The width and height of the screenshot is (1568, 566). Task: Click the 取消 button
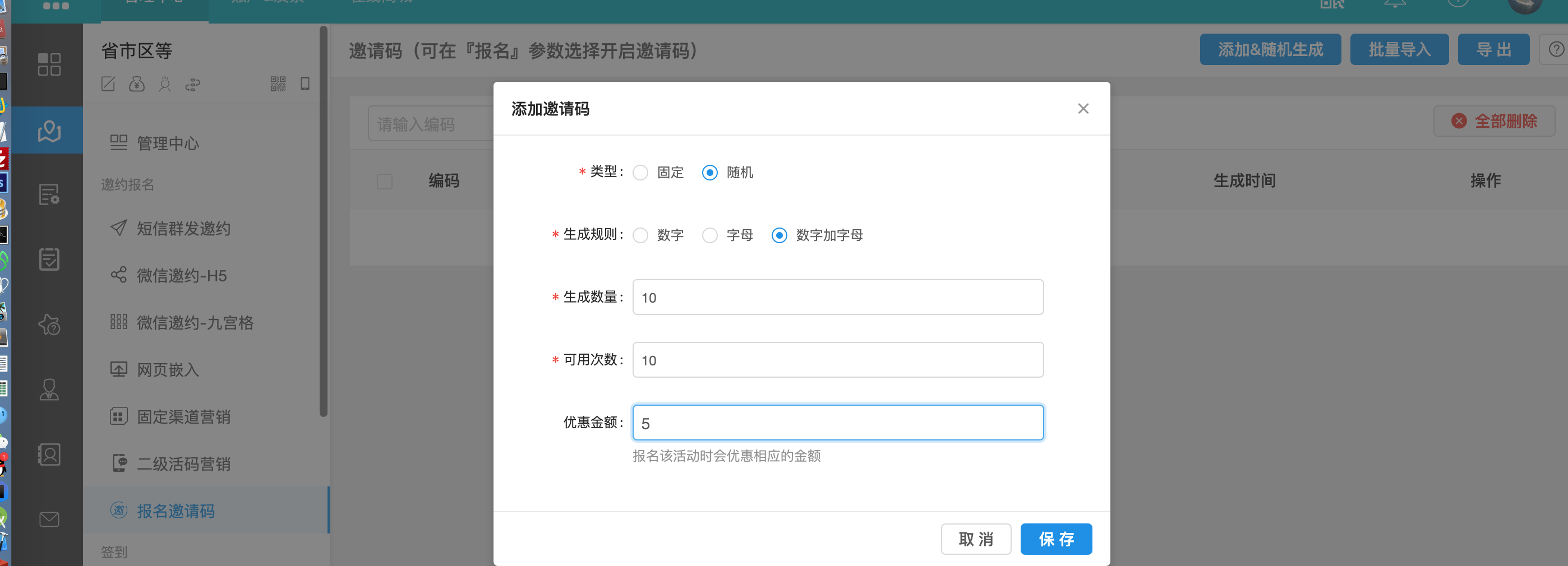click(x=976, y=539)
